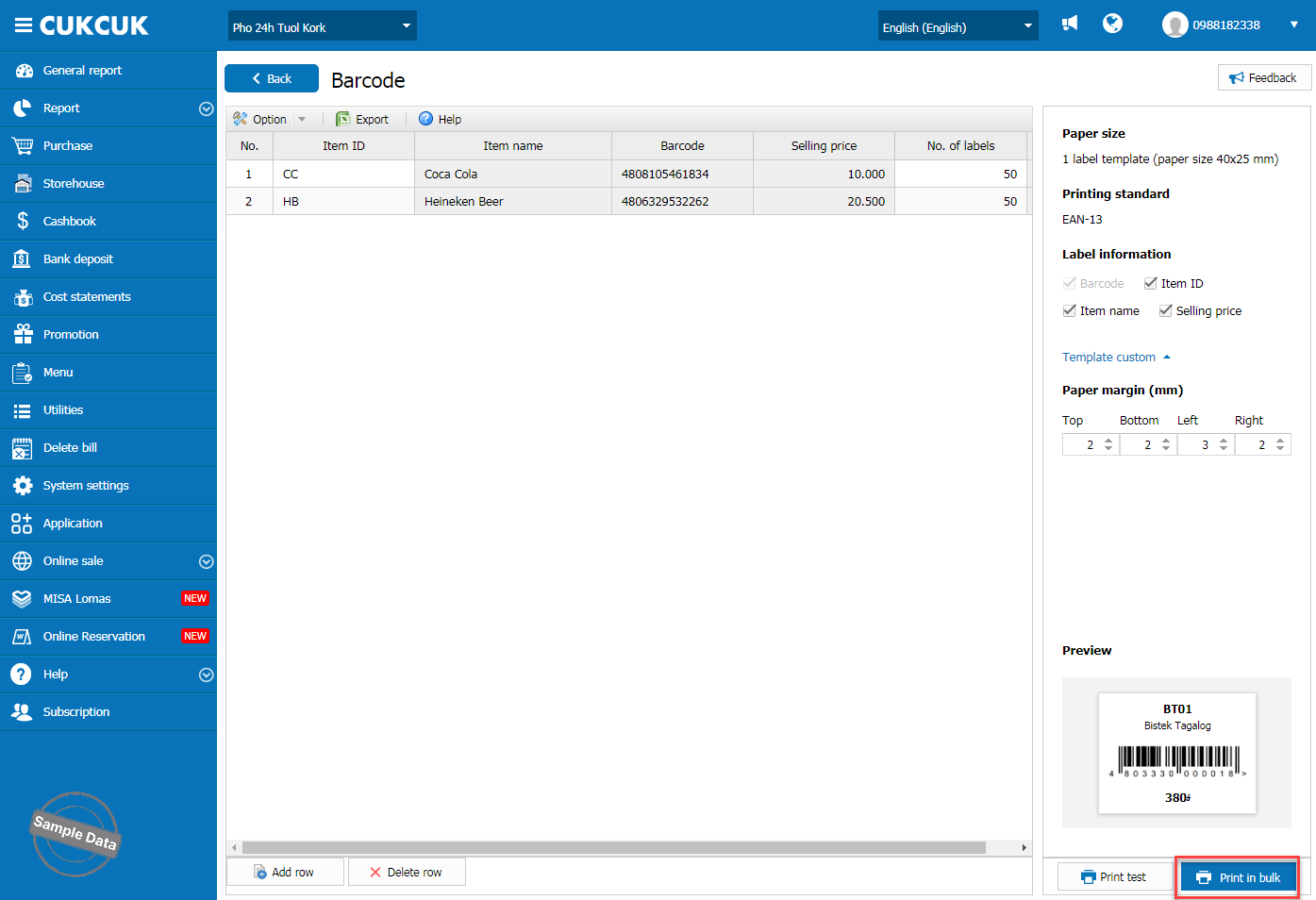Open the Cashbook menu item
Screen dimensions: 1316x900
tap(70, 221)
